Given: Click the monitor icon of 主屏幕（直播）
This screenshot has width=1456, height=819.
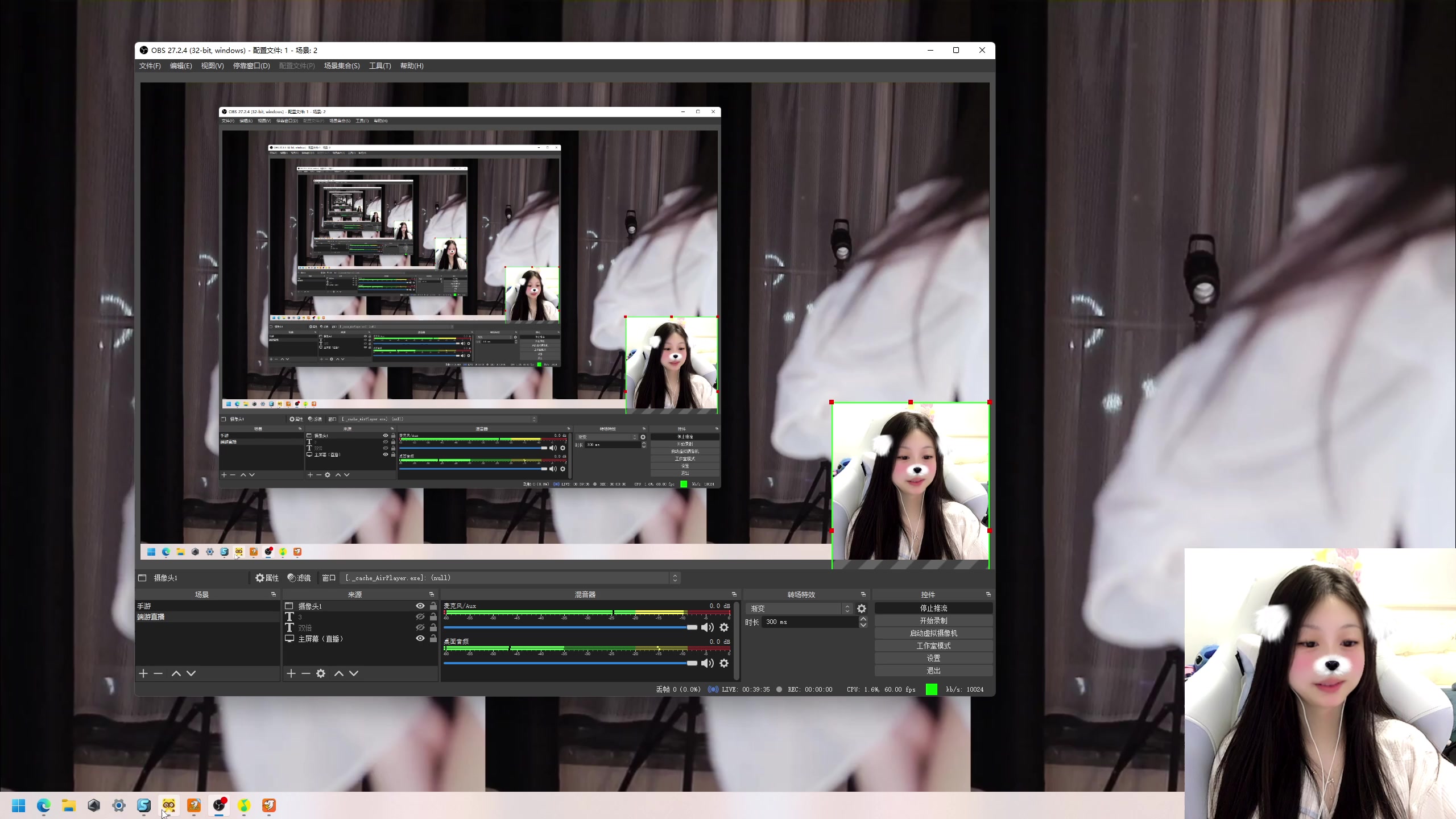Looking at the screenshot, I should click(x=289, y=639).
